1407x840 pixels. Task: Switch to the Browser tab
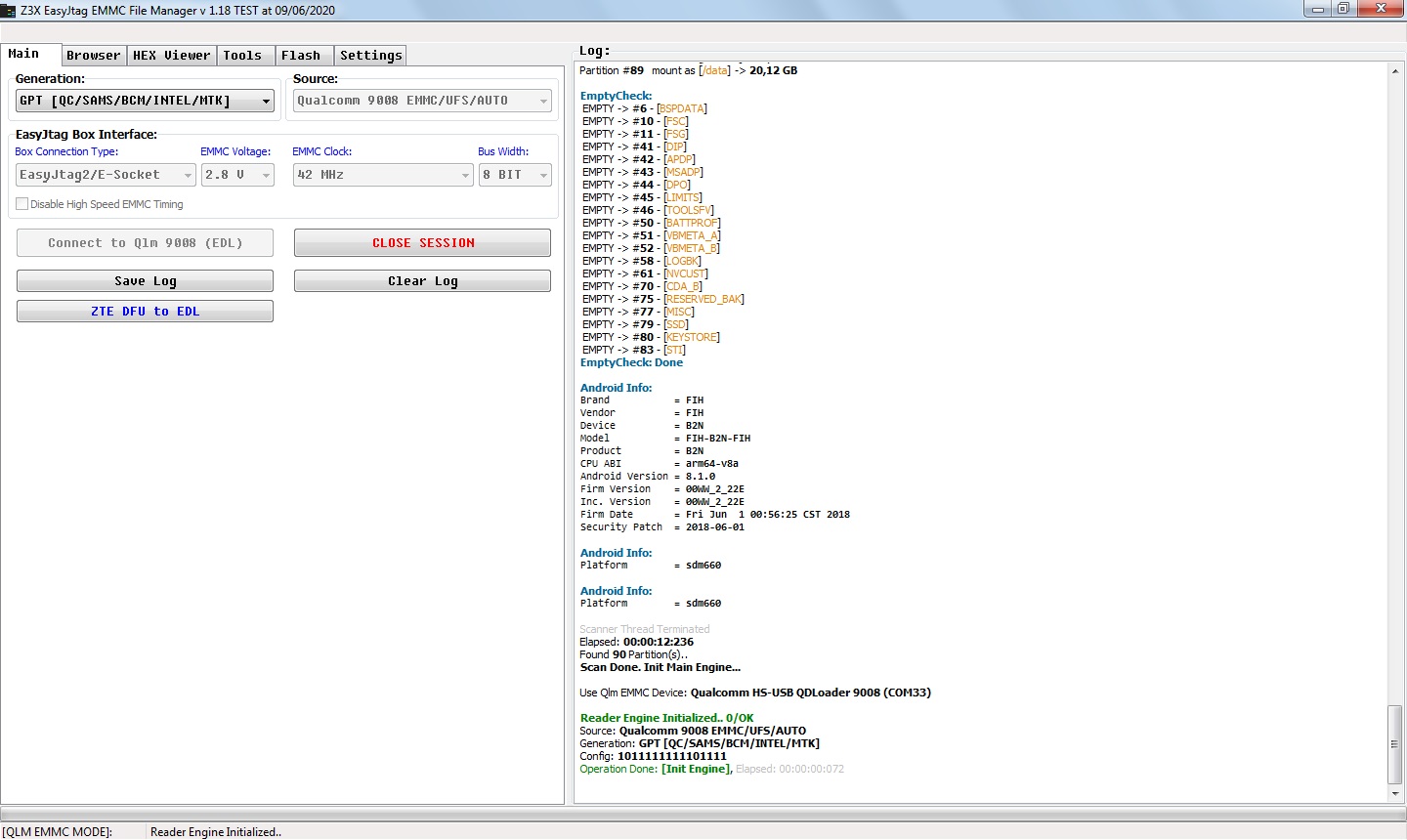94,56
